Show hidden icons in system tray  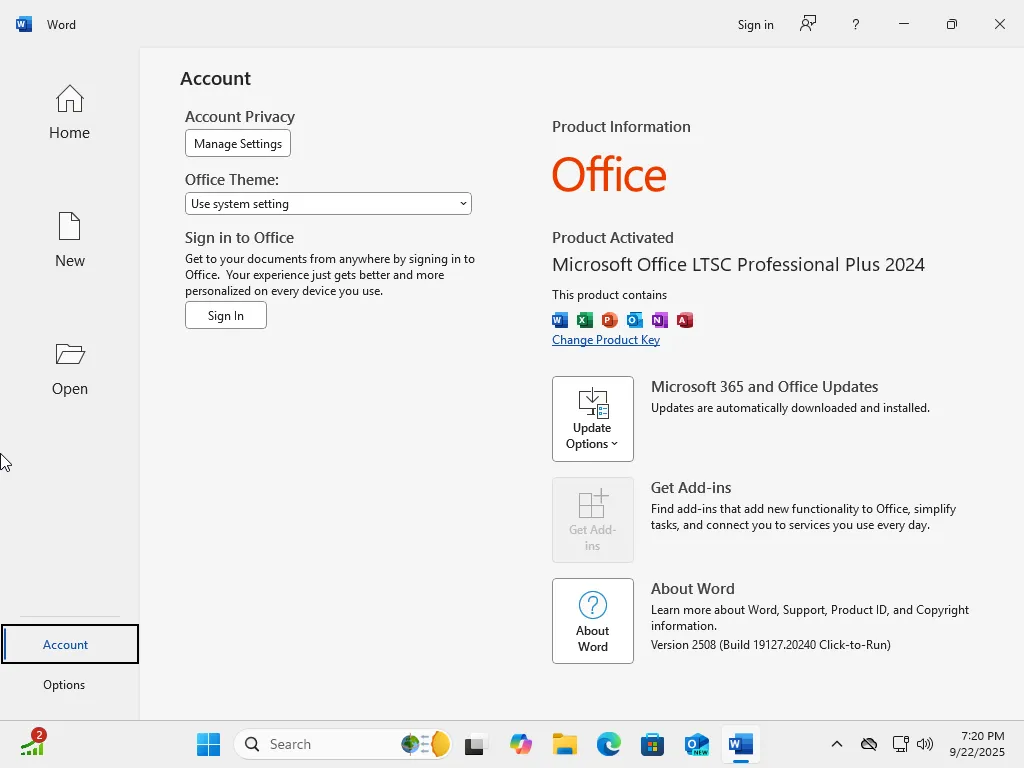837,744
